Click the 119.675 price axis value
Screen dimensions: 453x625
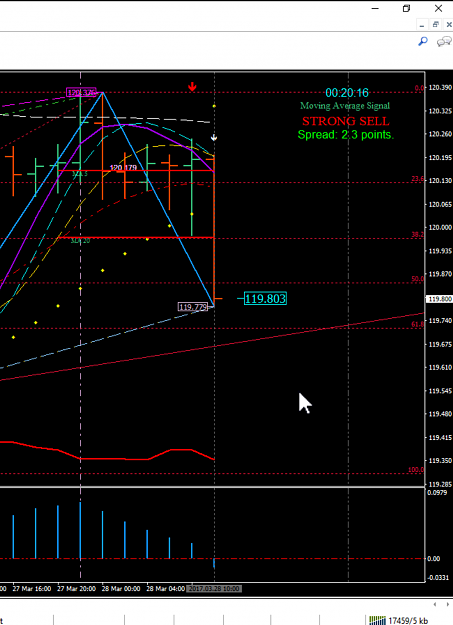pyautogui.click(x=440, y=344)
